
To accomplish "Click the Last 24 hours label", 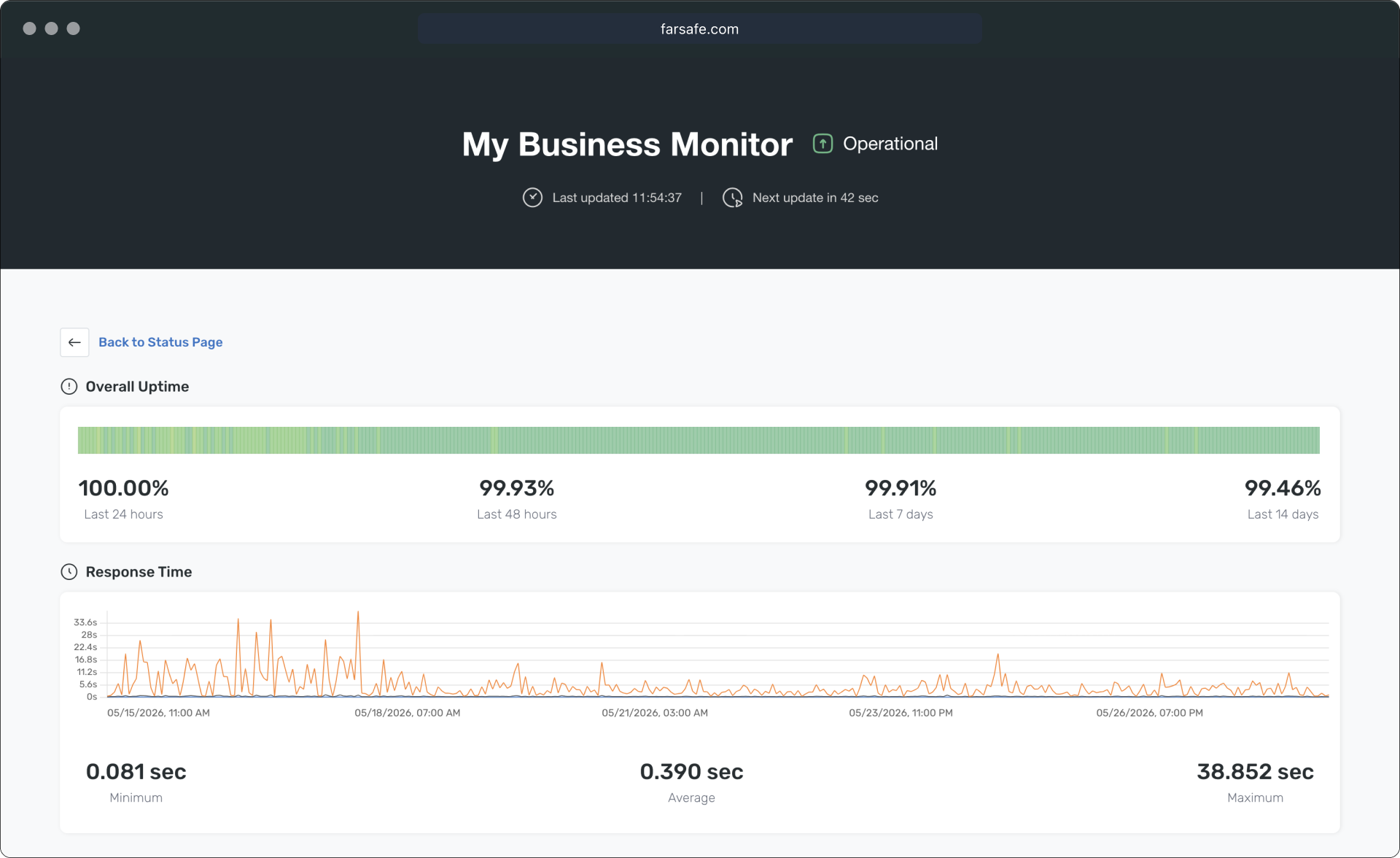I will tap(124, 514).
